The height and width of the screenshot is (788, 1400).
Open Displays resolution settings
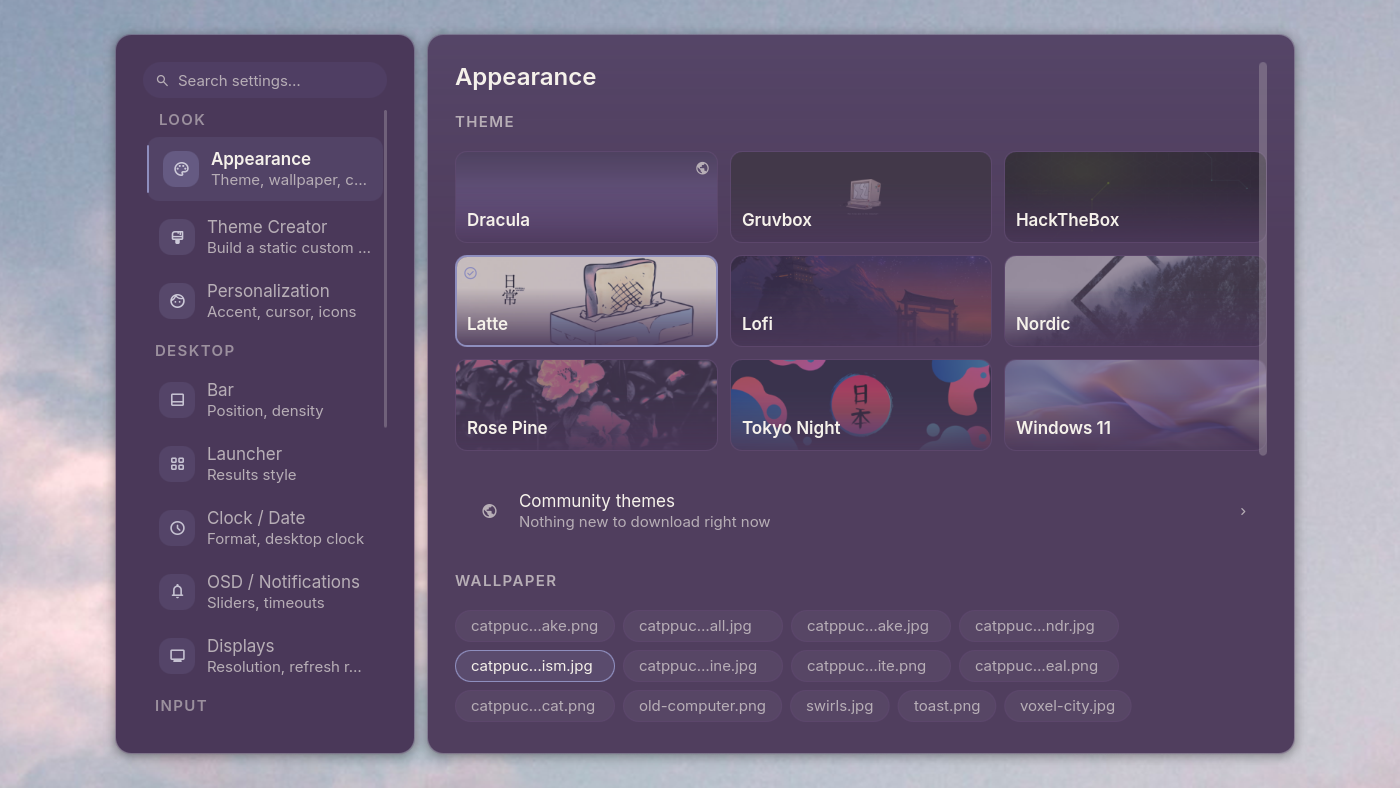point(265,656)
